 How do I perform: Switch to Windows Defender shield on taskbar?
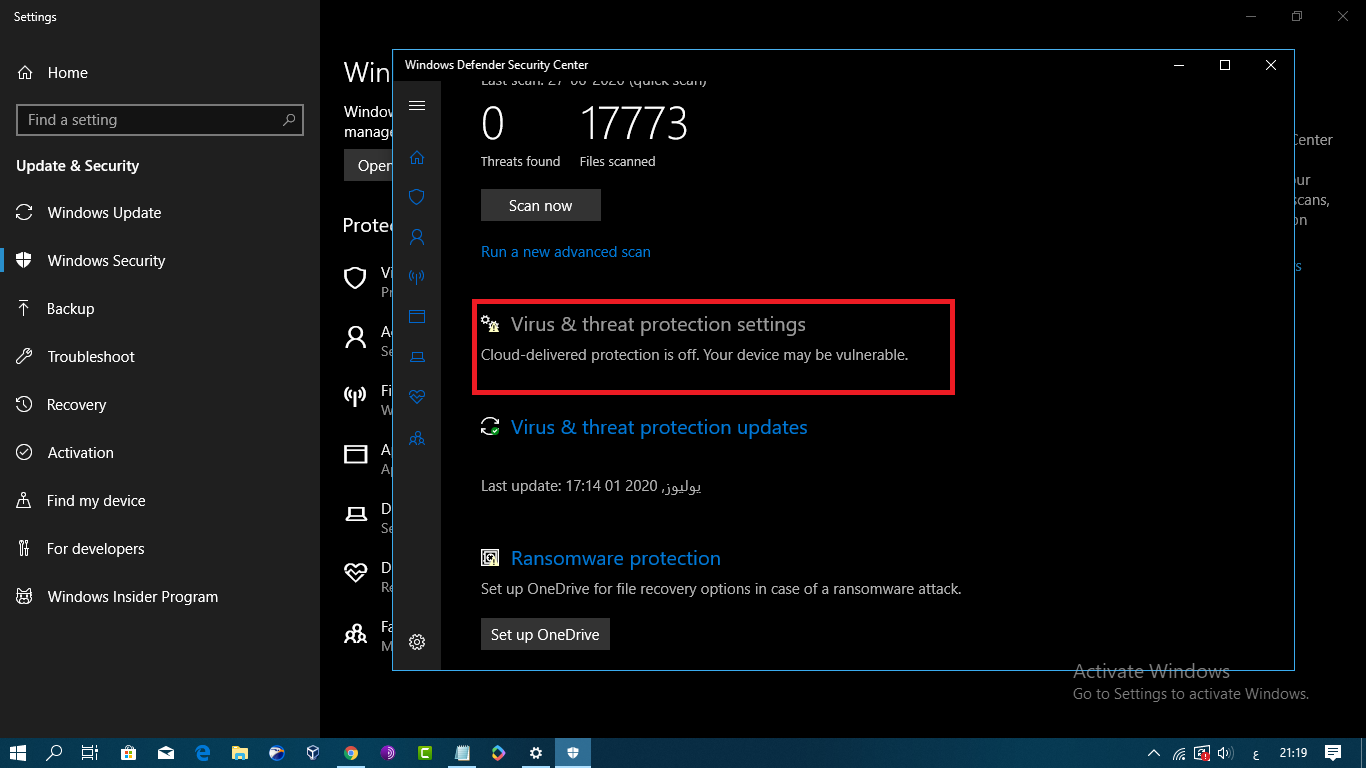tap(573, 753)
